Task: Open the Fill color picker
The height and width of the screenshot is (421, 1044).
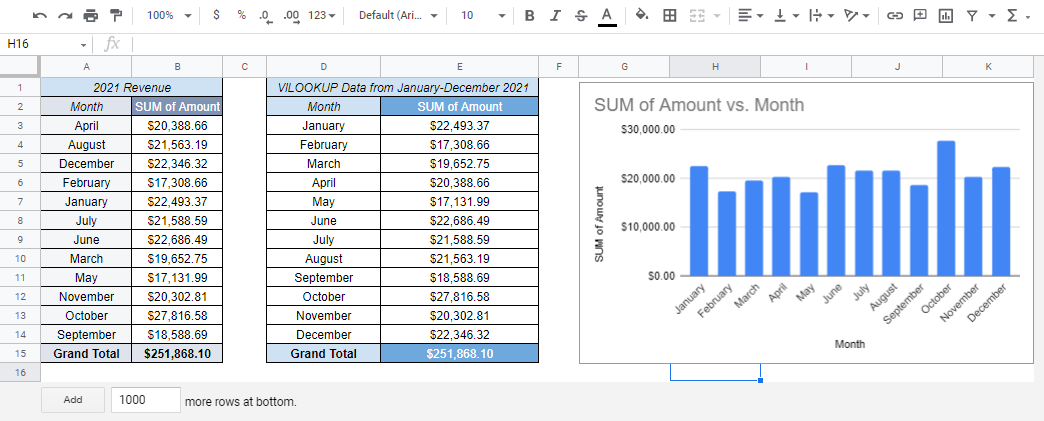Action: tap(642, 16)
